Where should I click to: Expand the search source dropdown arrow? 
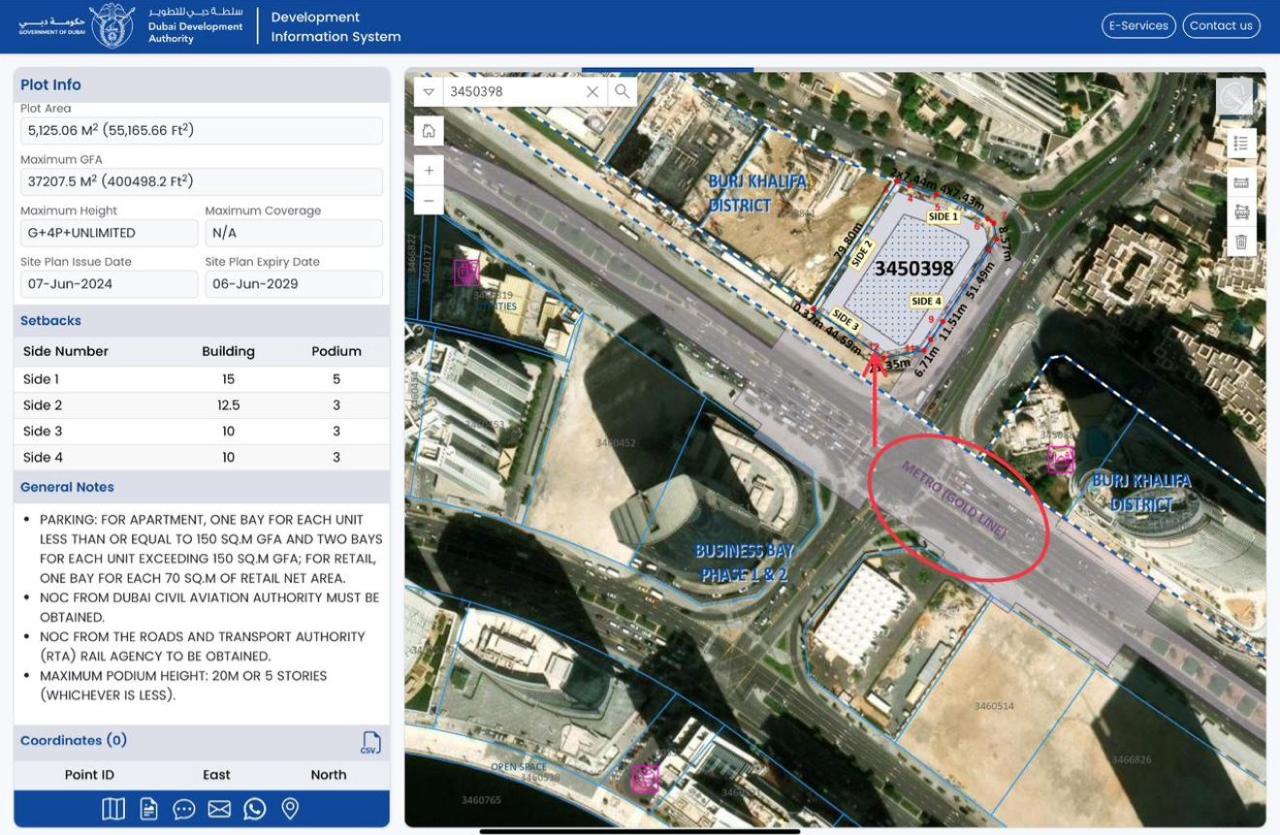click(428, 92)
